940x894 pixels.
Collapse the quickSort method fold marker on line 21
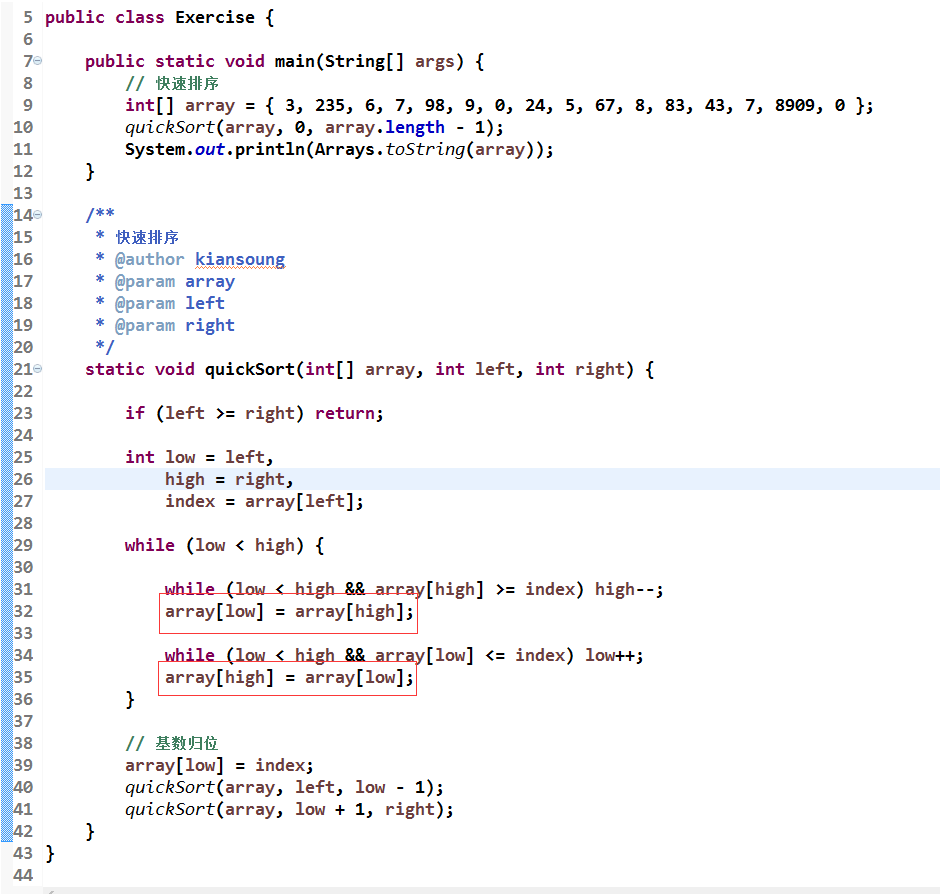pyautogui.click(x=38, y=368)
